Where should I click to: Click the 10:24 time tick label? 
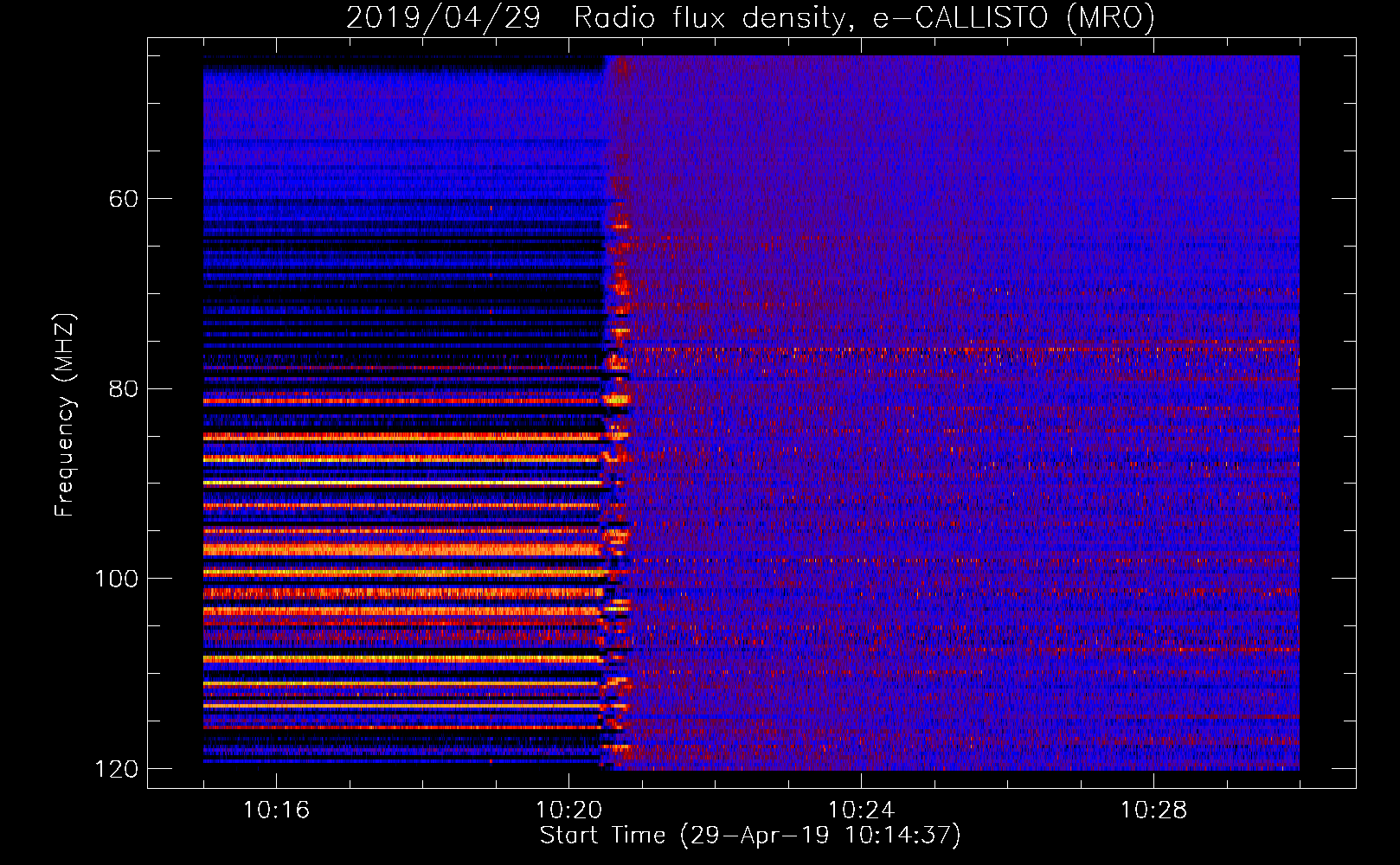pos(861,810)
